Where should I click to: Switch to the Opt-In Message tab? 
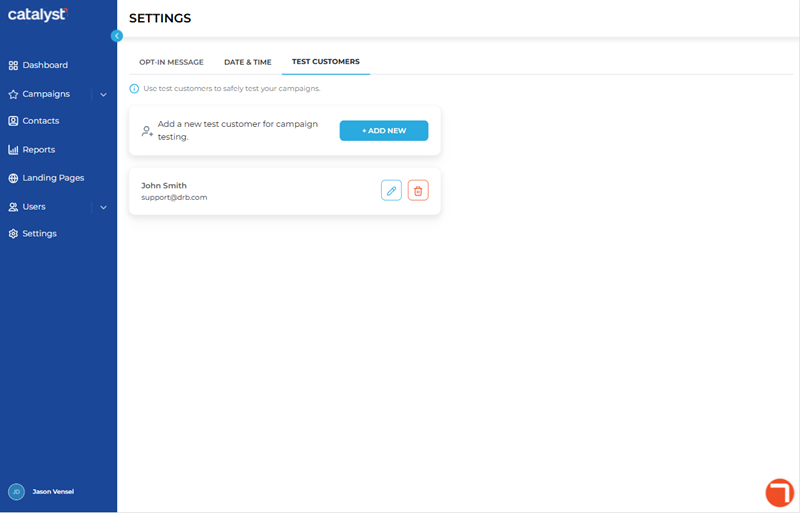point(171,62)
